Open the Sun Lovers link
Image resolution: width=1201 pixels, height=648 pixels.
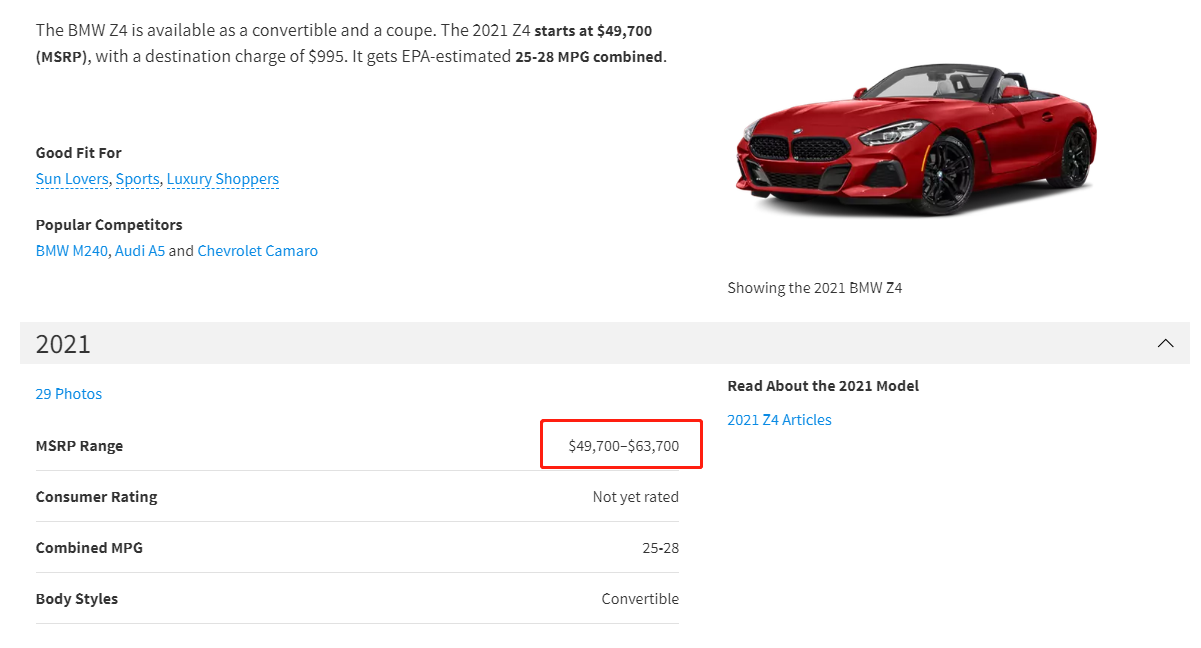tap(73, 179)
